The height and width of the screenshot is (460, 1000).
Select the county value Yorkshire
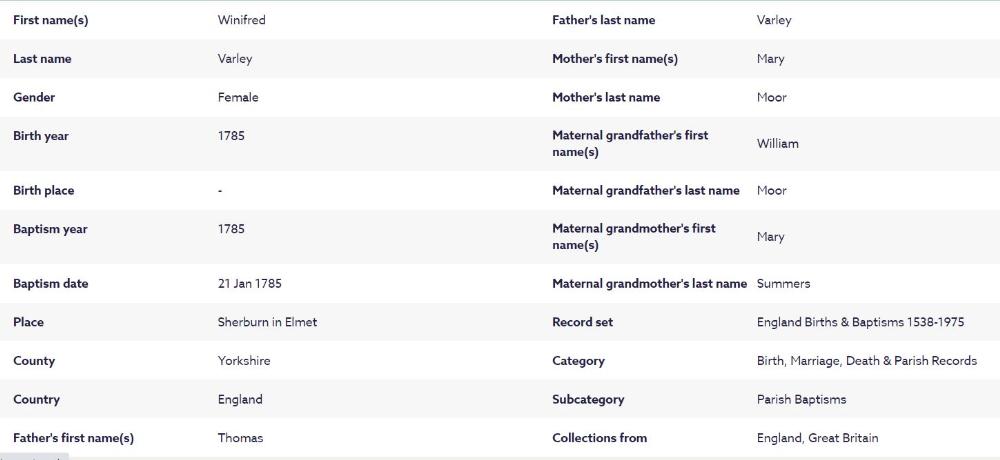(x=244, y=361)
